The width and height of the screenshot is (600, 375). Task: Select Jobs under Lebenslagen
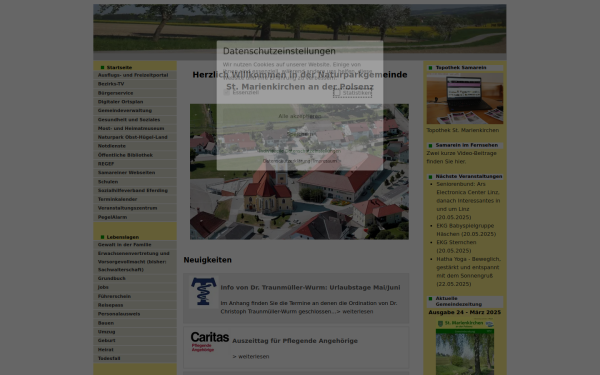pos(135,287)
